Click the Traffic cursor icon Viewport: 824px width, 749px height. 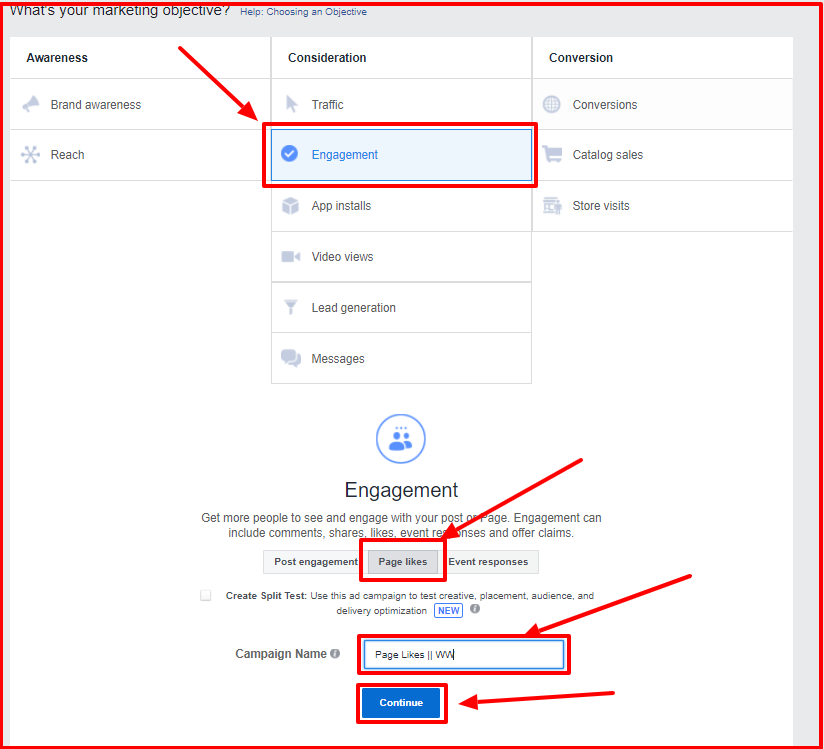pos(292,104)
